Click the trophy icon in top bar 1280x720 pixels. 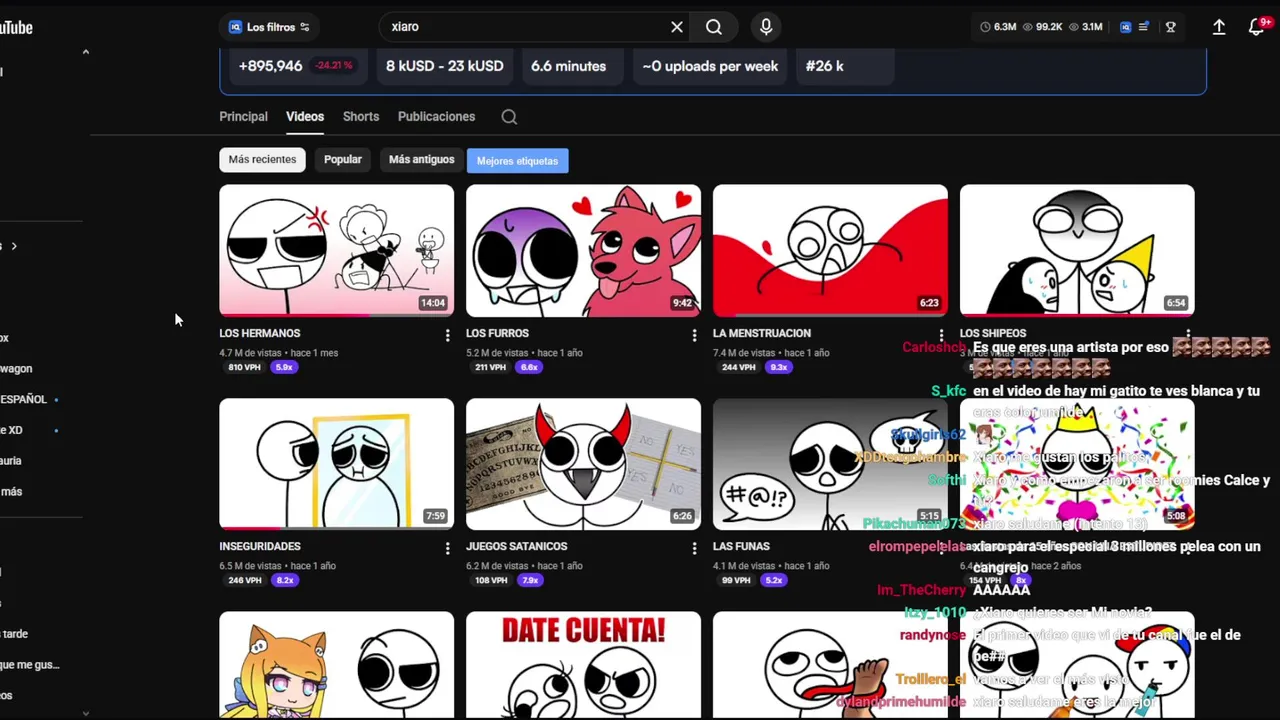[1170, 27]
